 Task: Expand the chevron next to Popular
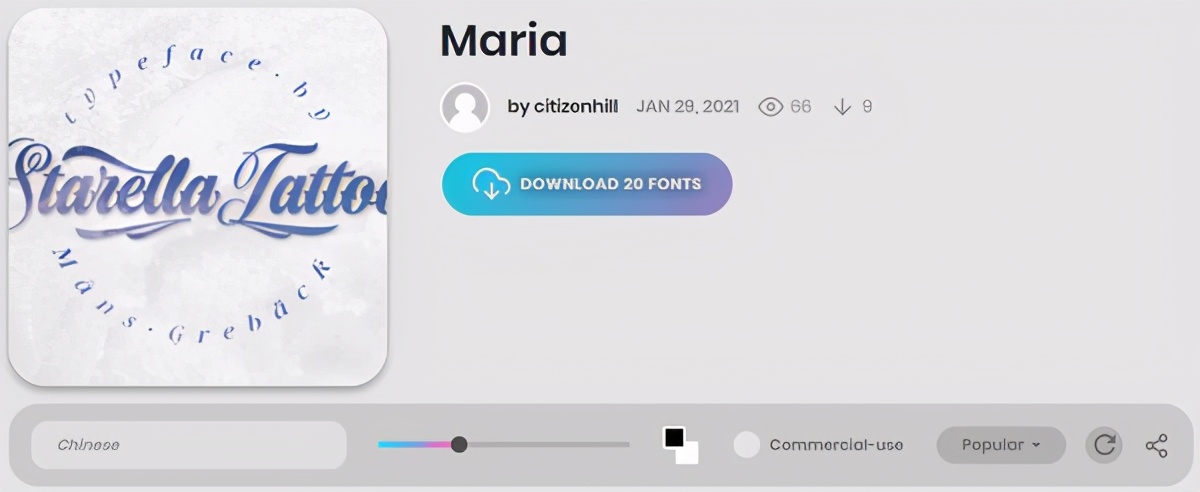pyautogui.click(x=1036, y=445)
